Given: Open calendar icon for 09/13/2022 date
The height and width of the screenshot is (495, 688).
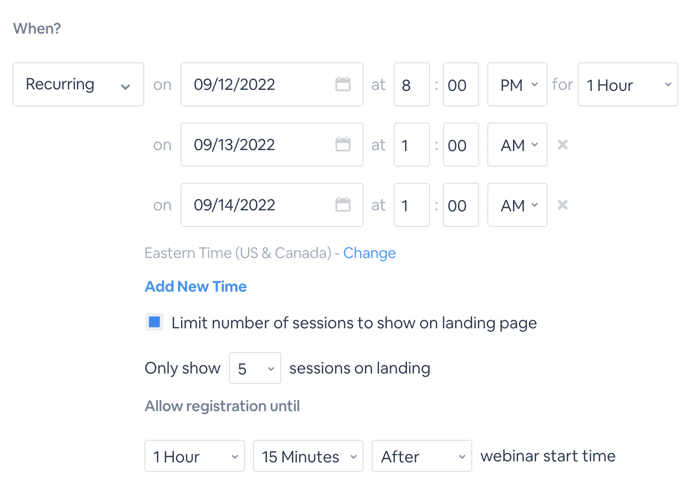Looking at the screenshot, I should click(343, 144).
